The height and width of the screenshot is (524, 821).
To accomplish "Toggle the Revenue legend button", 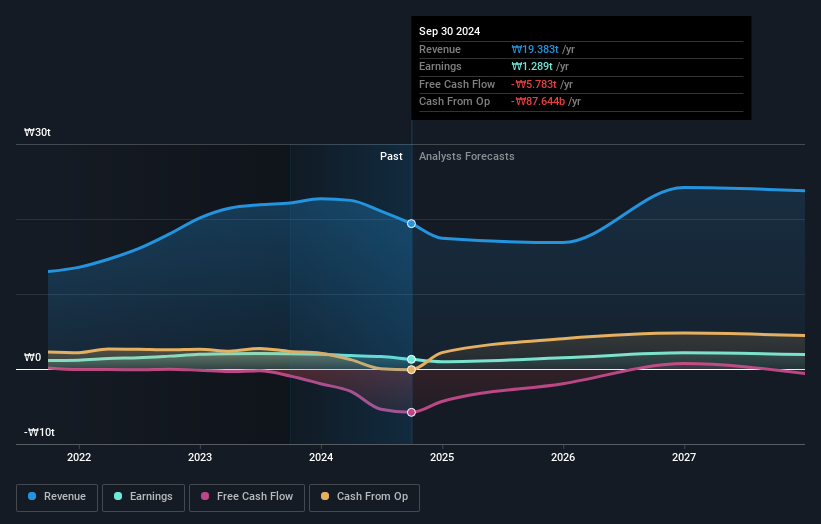I will click(x=57, y=497).
